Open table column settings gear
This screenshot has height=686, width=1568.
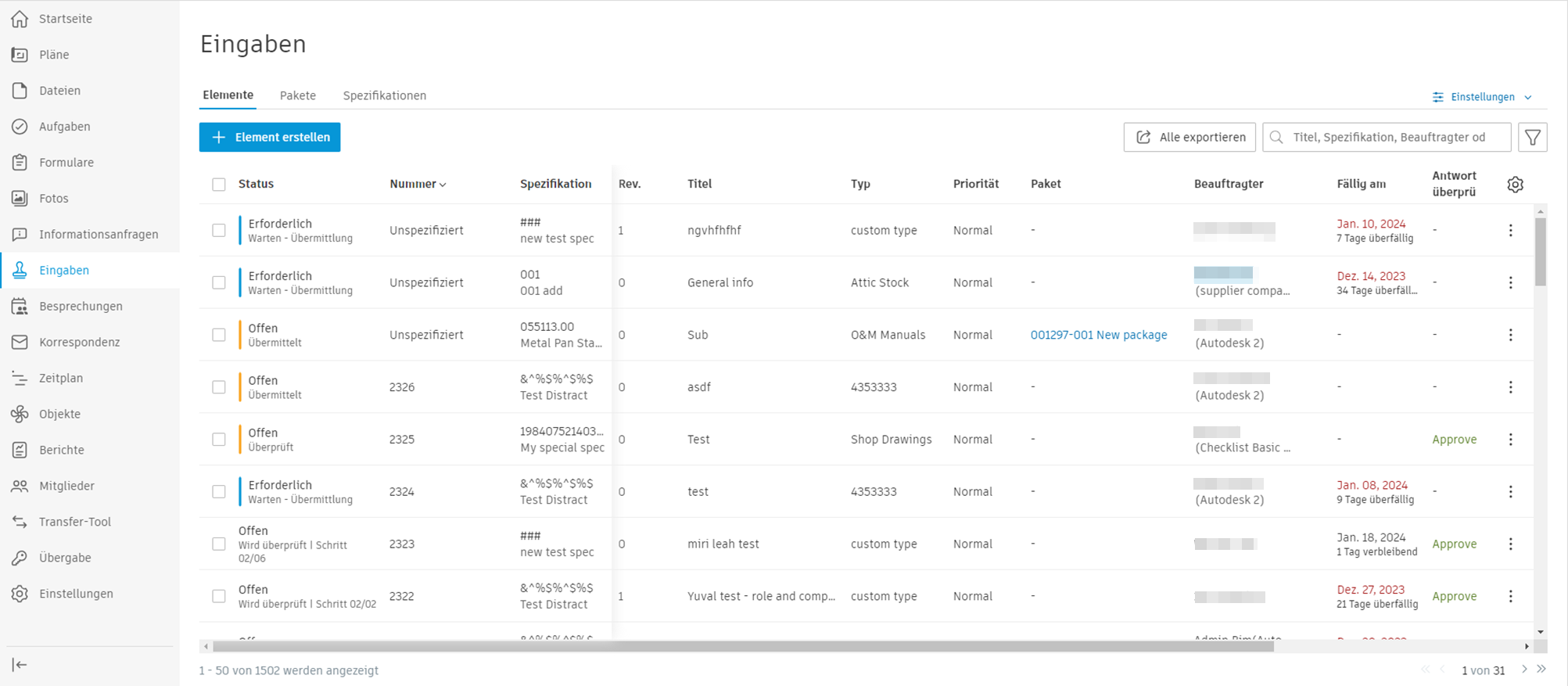pyautogui.click(x=1515, y=185)
